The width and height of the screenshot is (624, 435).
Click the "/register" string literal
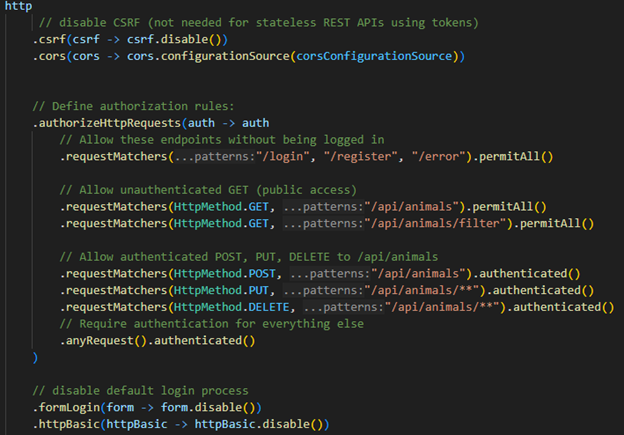[x=361, y=156]
